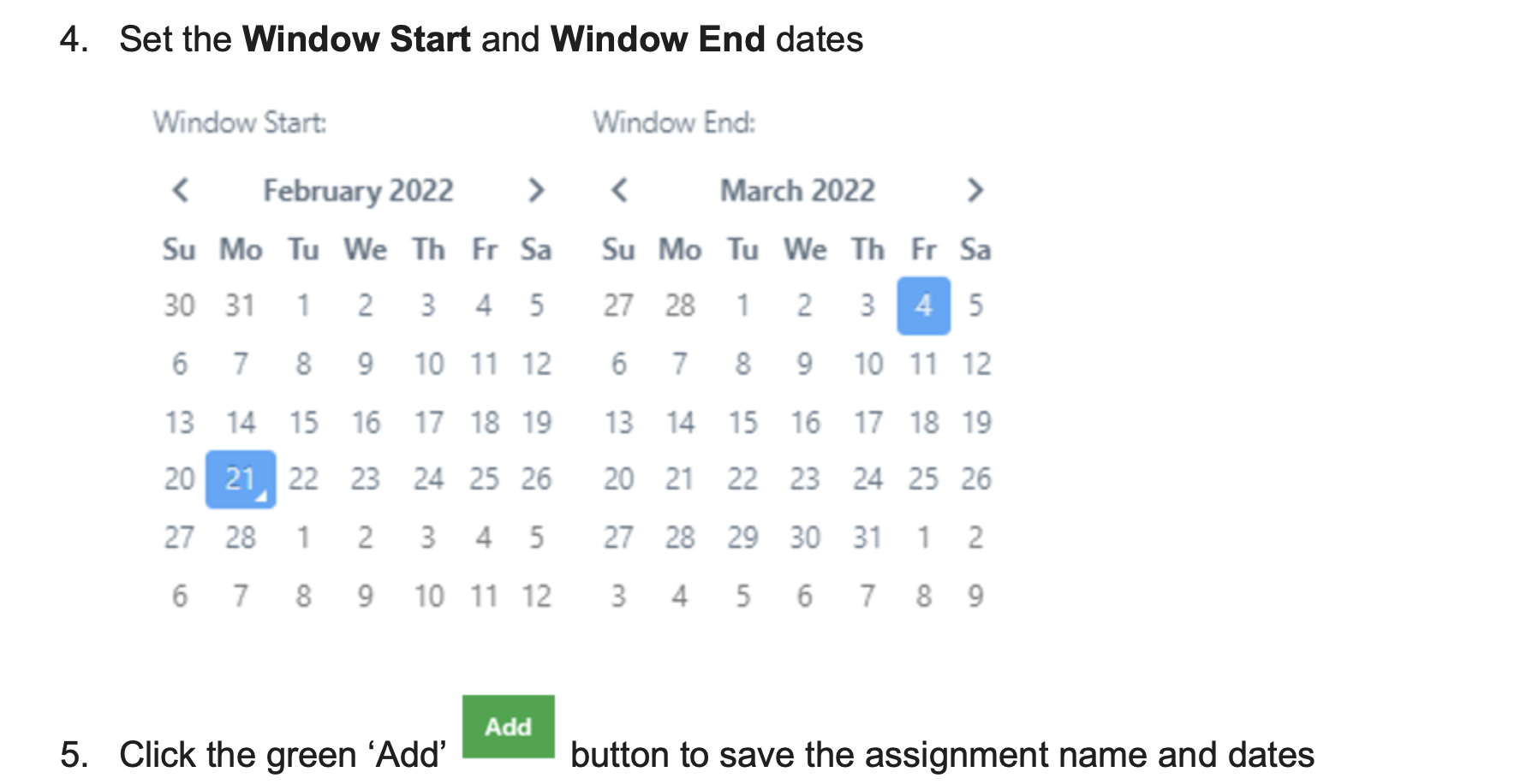The image size is (1526, 784).
Task: Choose March 9 in Window End calendar
Action: click(805, 364)
